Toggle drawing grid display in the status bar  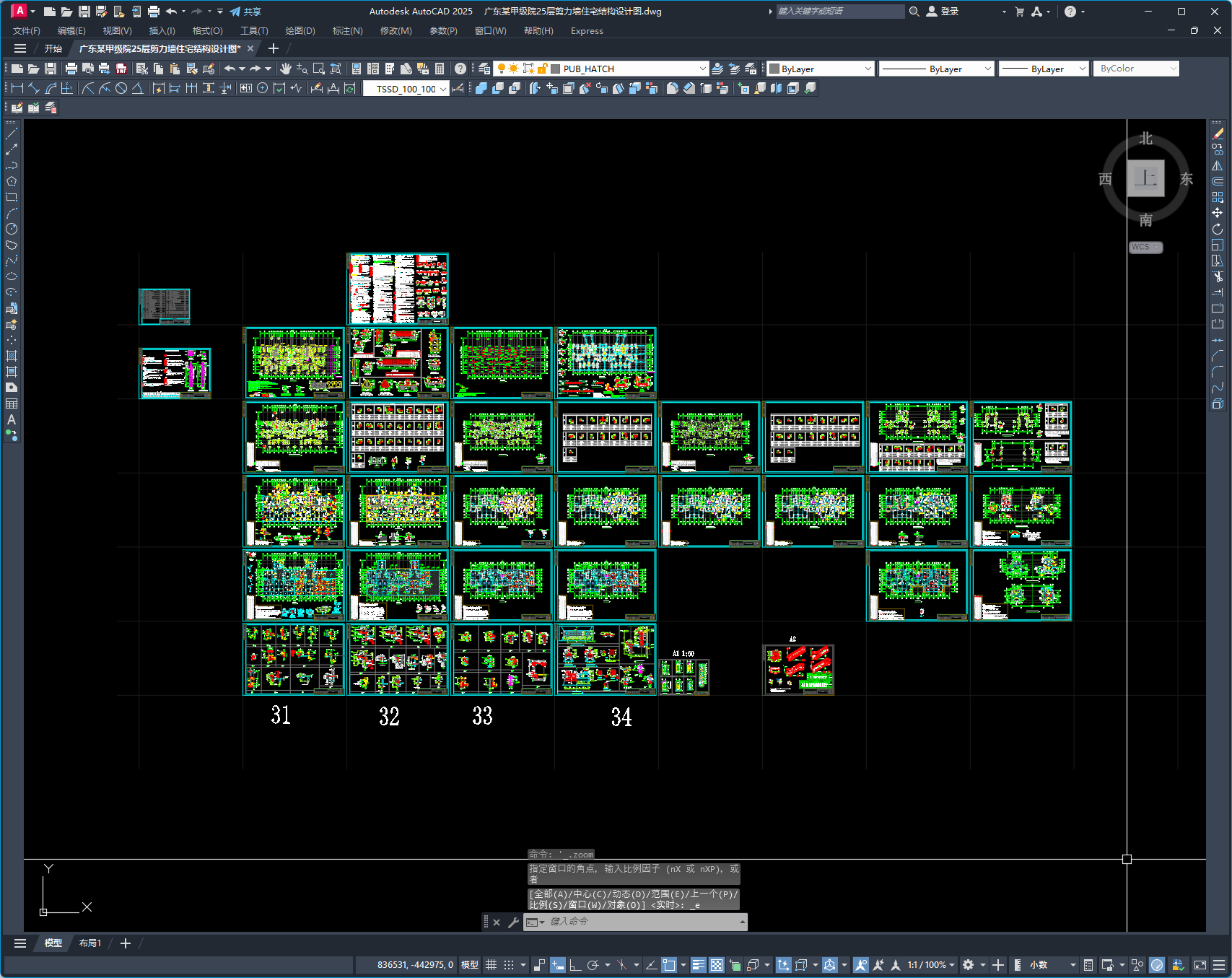(492, 965)
